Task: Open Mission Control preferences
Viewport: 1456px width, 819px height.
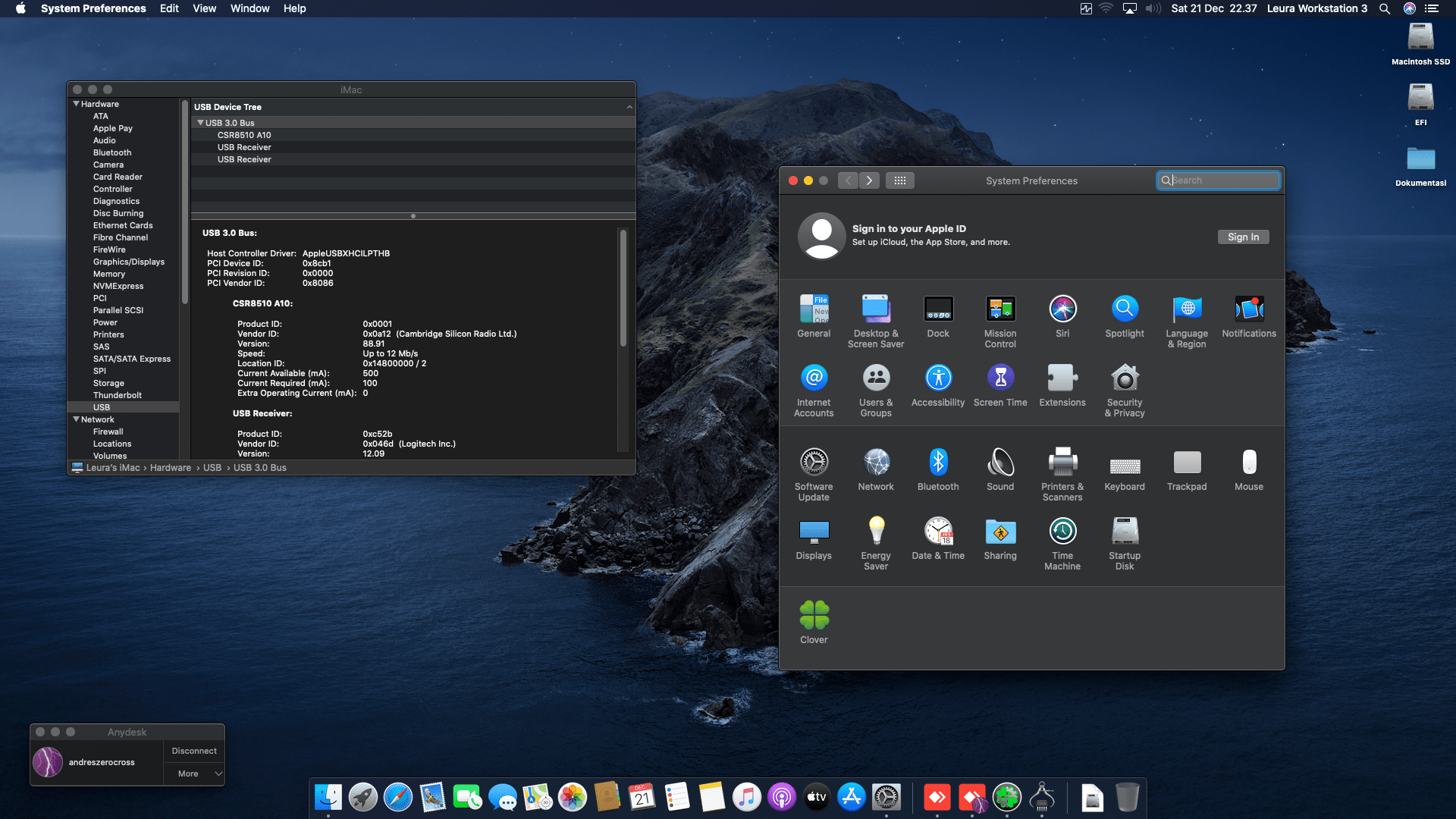Action: (x=1000, y=309)
